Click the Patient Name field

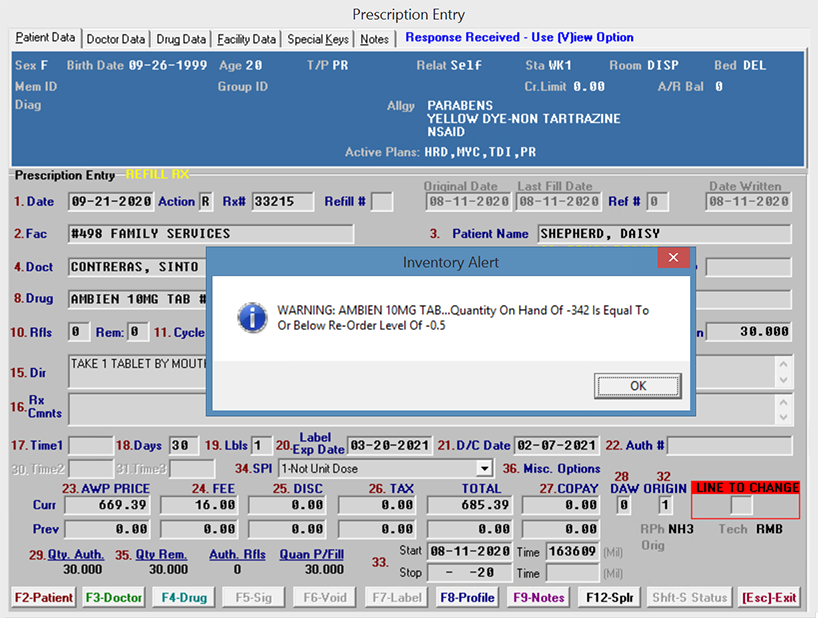coord(663,234)
